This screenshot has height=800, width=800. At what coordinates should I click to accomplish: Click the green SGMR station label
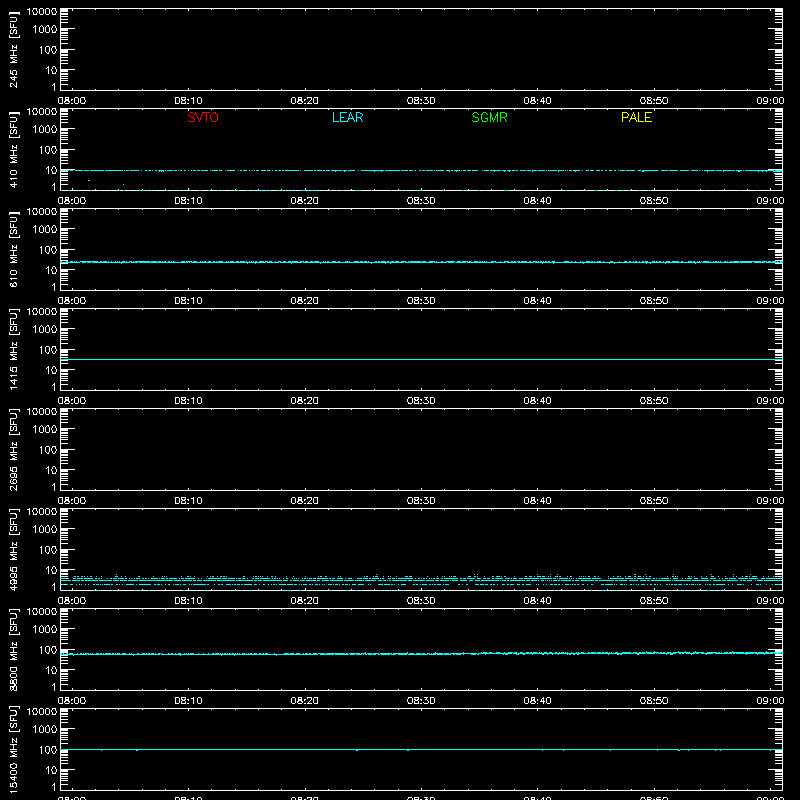pos(489,117)
